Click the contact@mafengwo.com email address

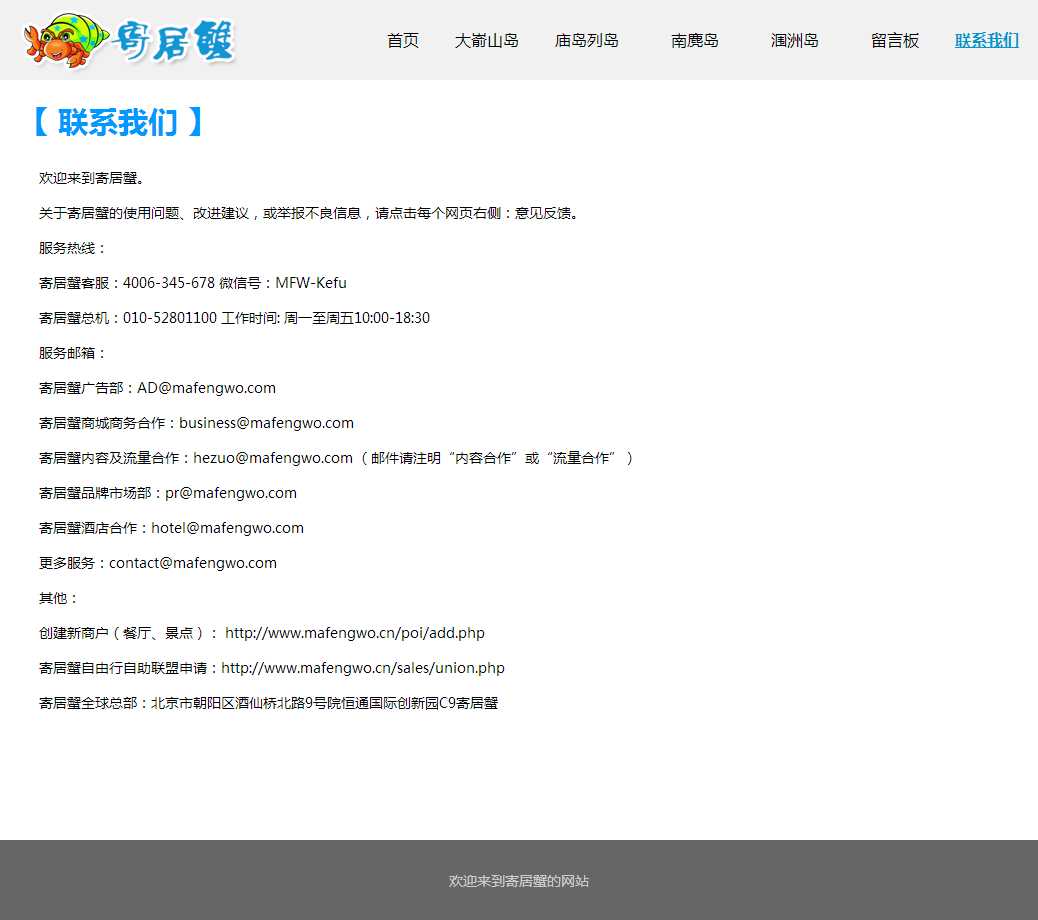click(193, 563)
